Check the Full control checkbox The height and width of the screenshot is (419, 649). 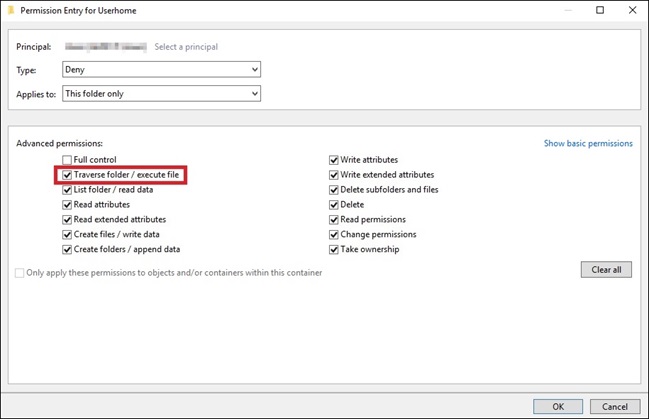click(x=67, y=160)
